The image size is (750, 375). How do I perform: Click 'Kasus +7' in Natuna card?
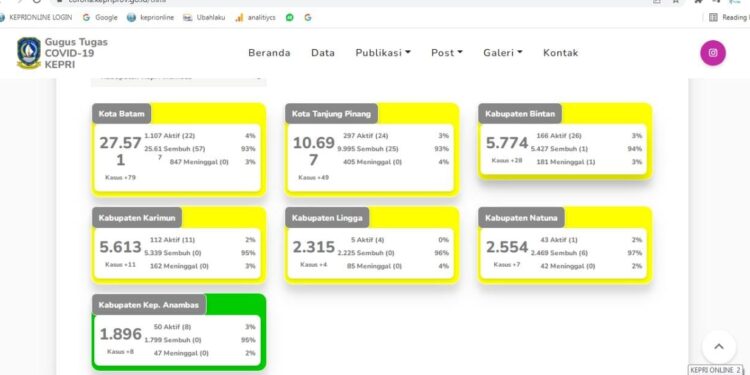click(507, 265)
